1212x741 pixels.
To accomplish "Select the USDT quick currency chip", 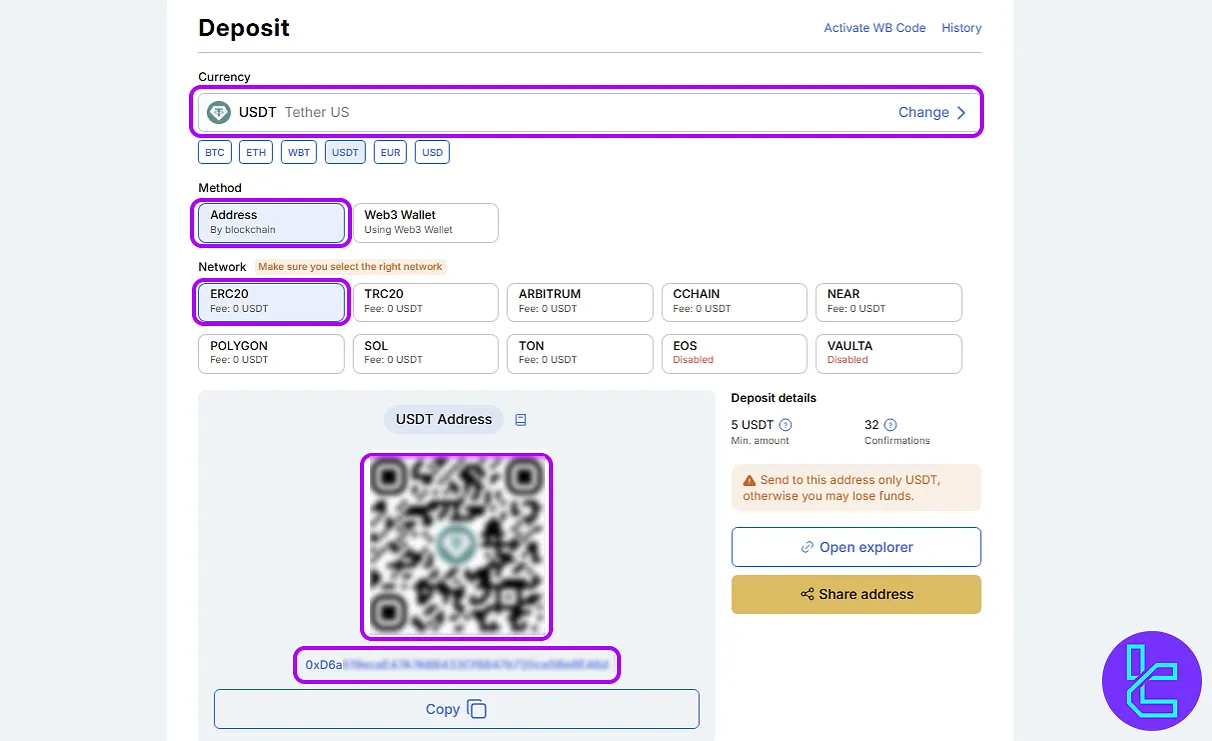I will point(345,153).
